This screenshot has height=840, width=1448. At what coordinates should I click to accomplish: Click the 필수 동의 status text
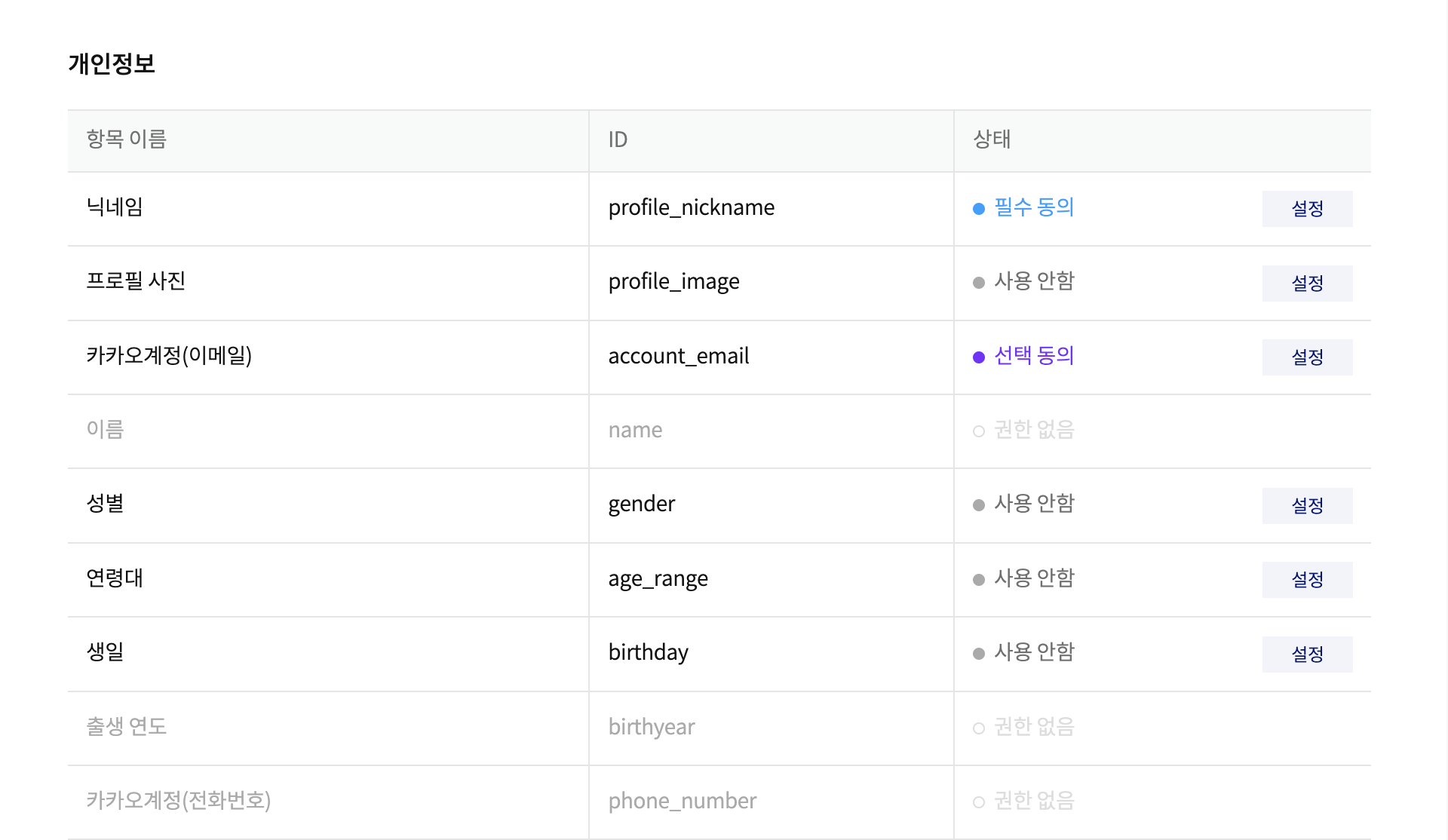(x=1034, y=207)
